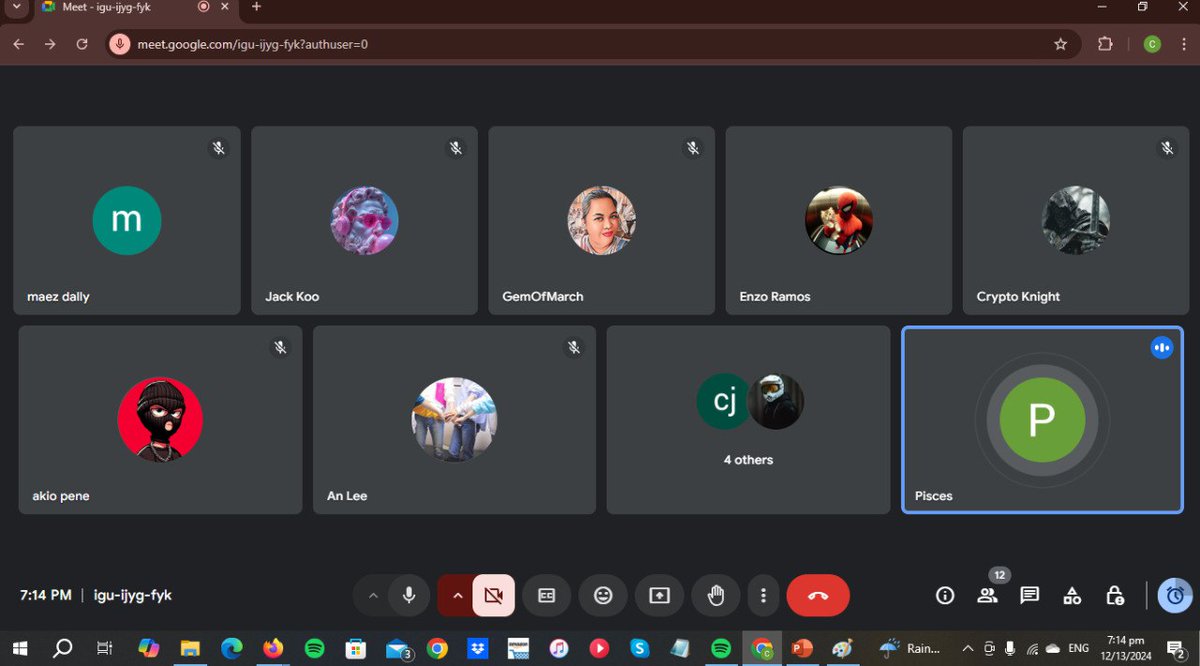Open Firefox from the taskbar
Image resolution: width=1200 pixels, height=666 pixels.
click(x=272, y=648)
